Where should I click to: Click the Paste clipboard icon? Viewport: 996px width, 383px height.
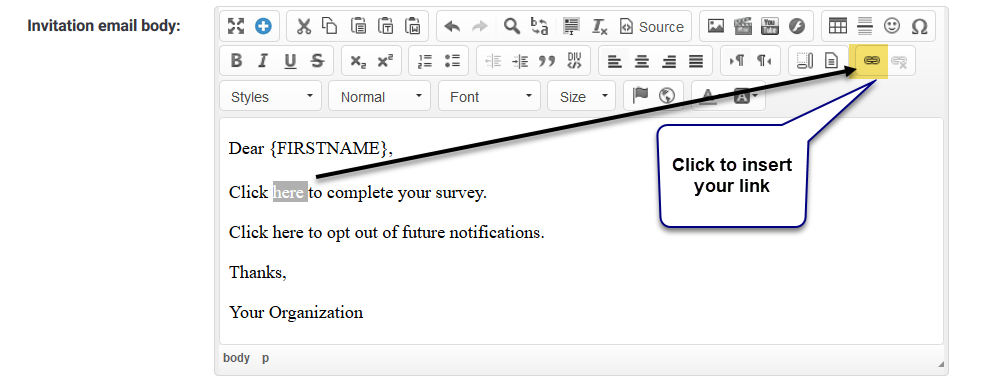click(x=358, y=26)
